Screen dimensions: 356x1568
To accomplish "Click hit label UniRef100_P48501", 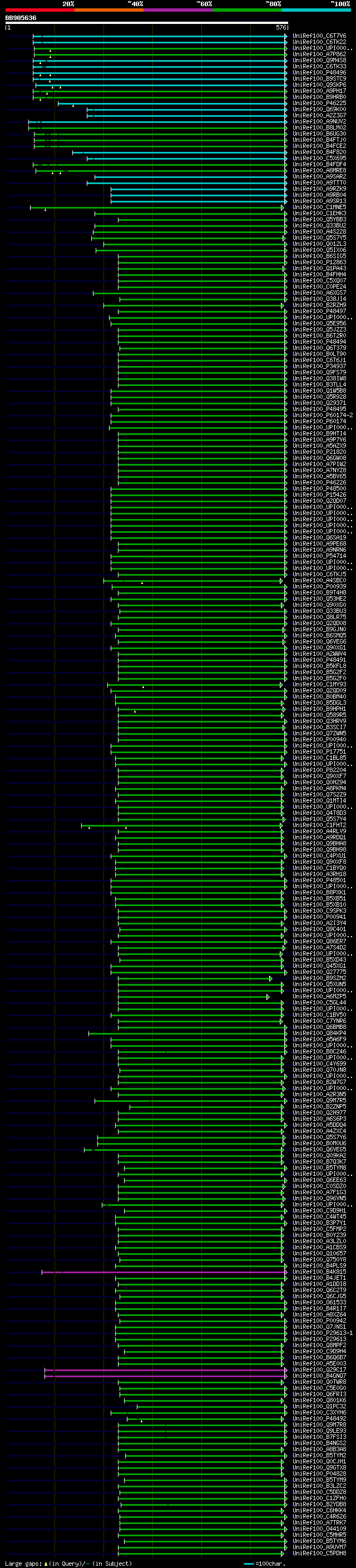I will tap(319, 879).
